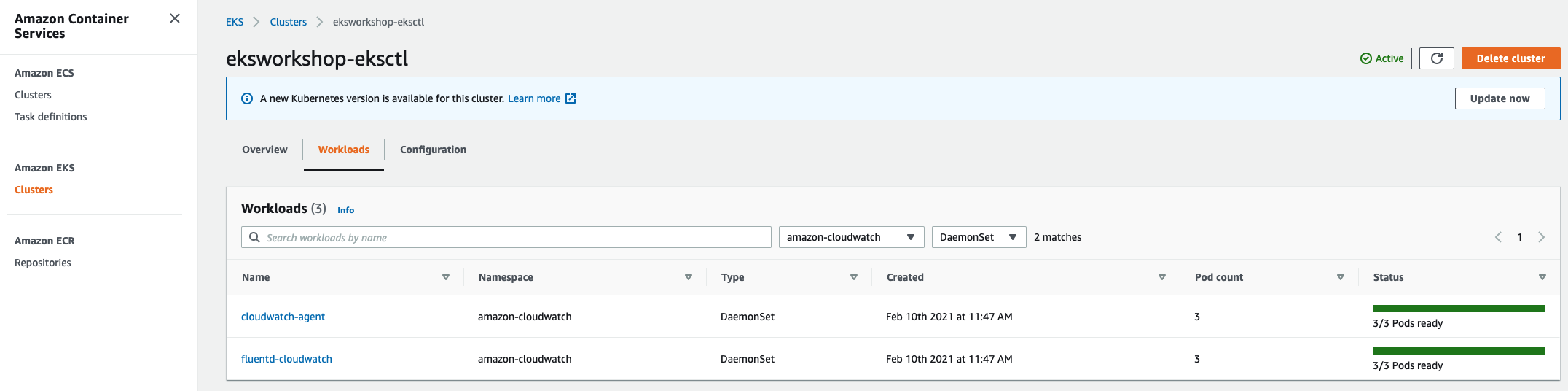Focus the Search workloads by name field
The height and width of the screenshot is (391, 1568).
[506, 237]
